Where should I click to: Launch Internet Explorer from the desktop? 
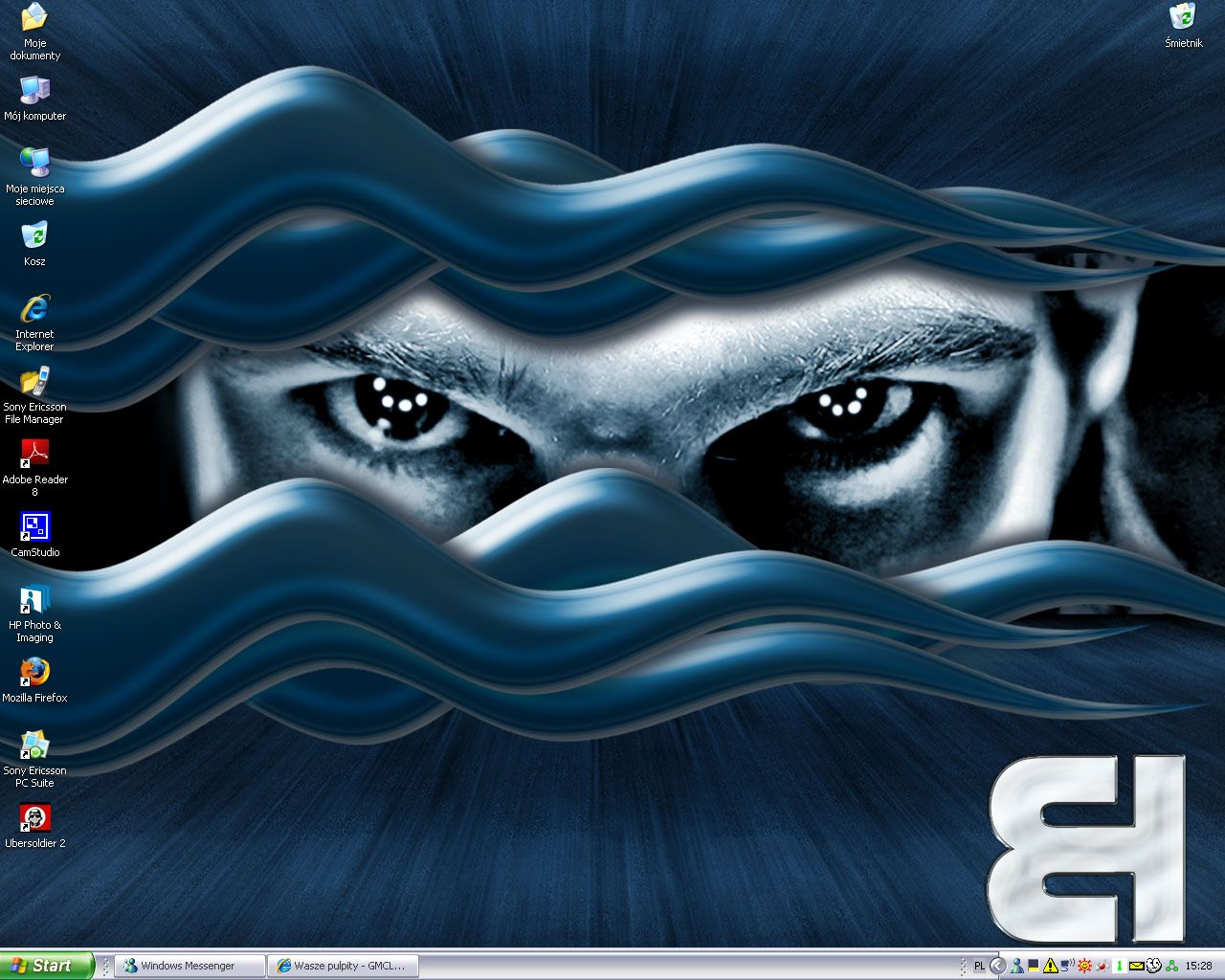coord(34,309)
